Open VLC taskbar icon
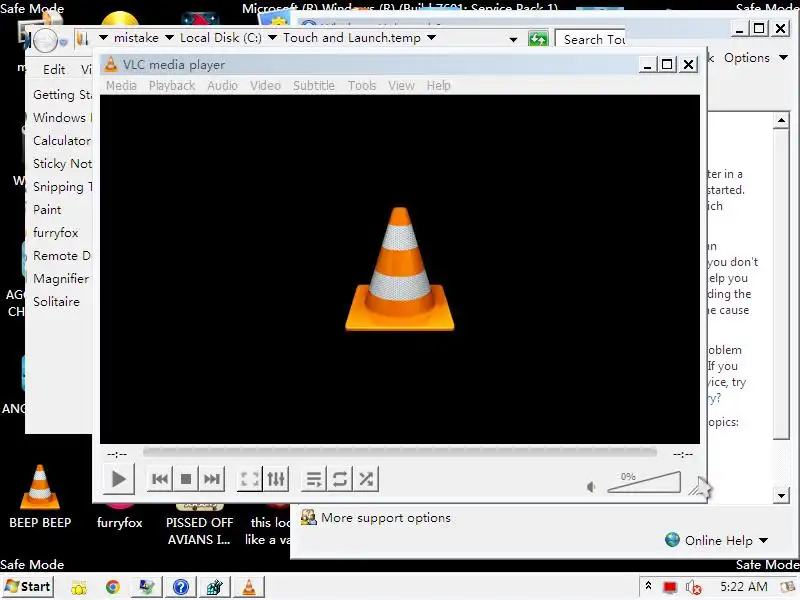Screen dimensions: 800x600 (248, 587)
